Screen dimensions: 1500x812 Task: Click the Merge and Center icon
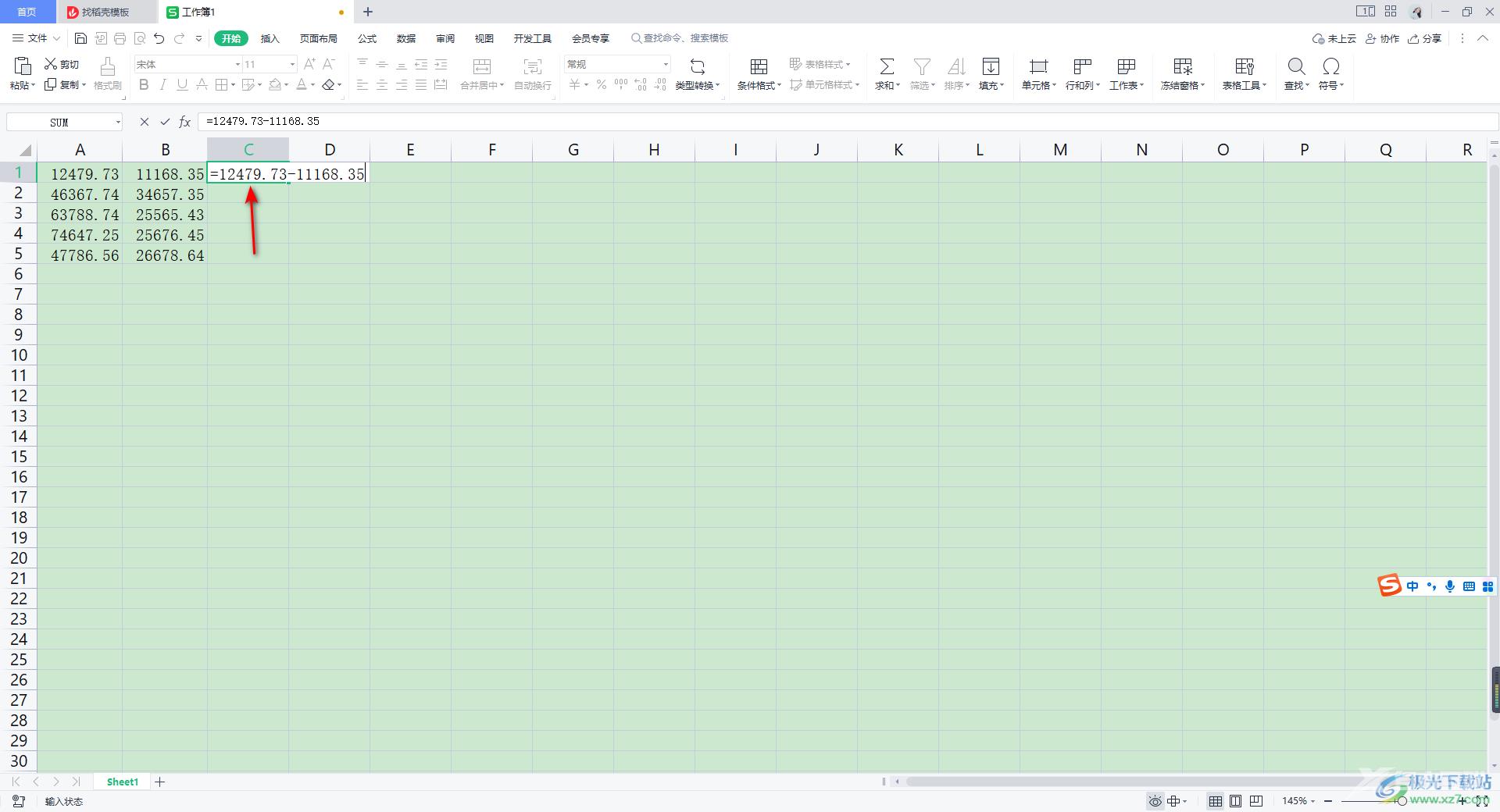click(482, 66)
